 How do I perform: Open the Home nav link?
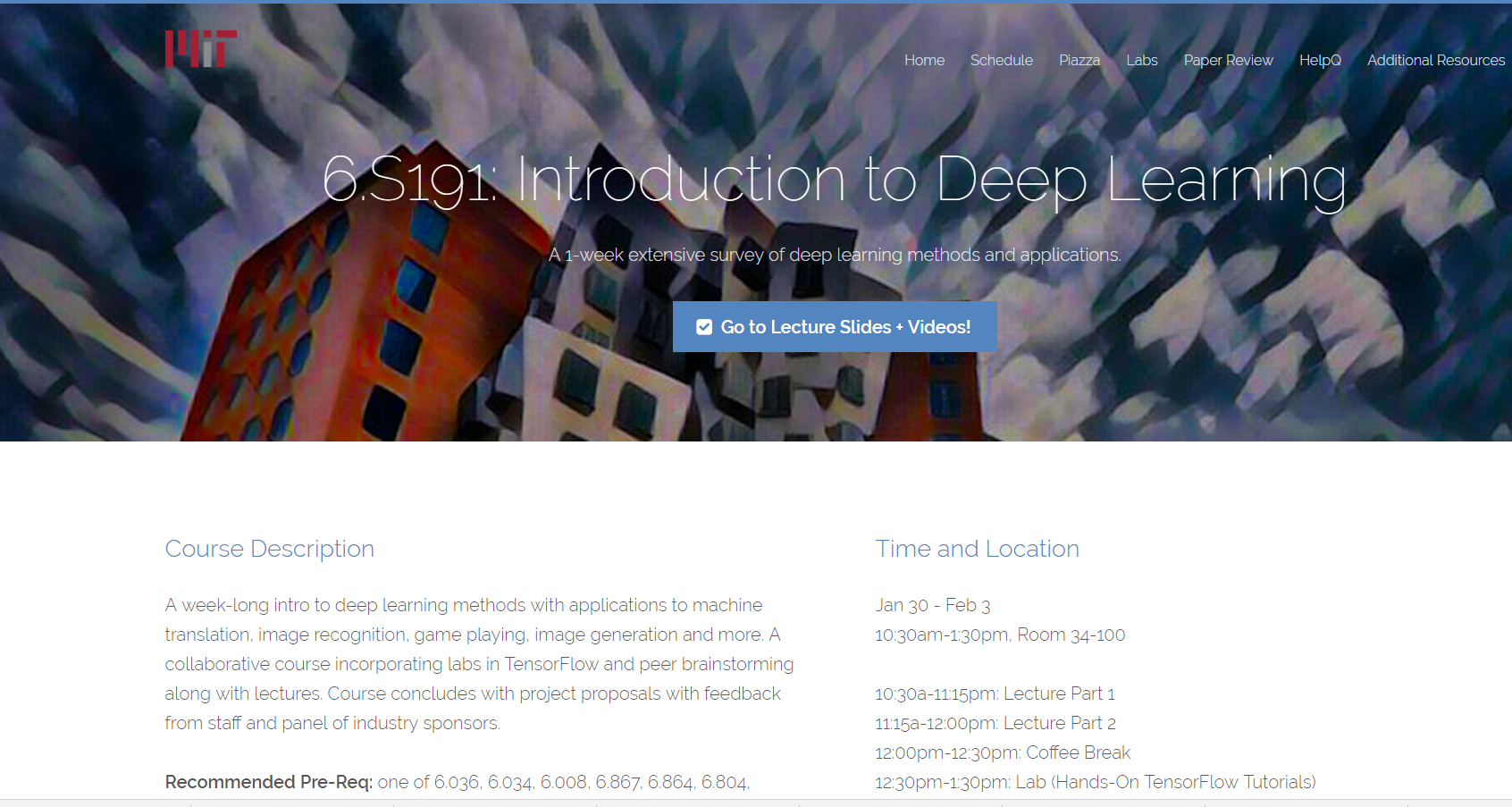[x=924, y=60]
